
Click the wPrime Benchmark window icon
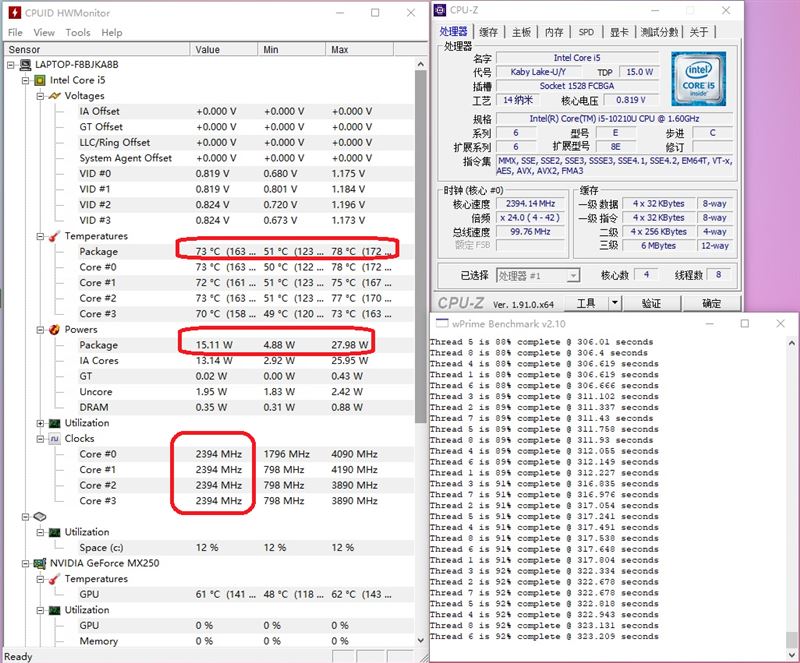pos(442,323)
